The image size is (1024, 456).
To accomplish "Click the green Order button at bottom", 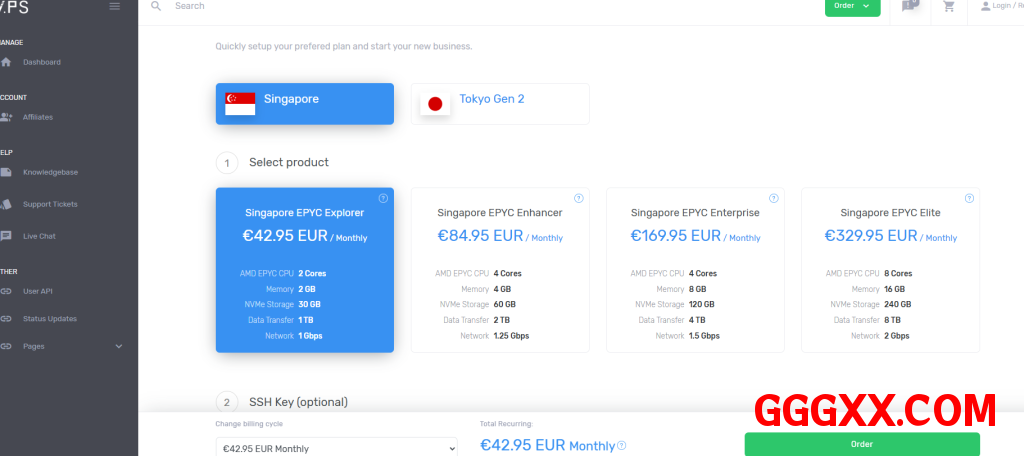I will click(x=862, y=444).
